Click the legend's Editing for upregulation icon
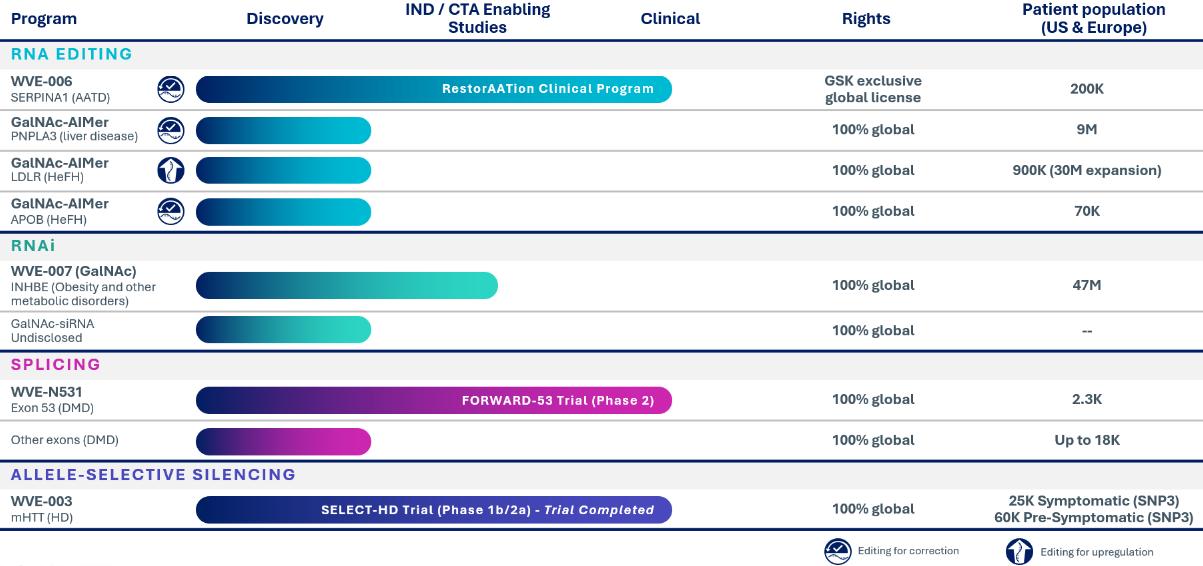1203x566 pixels. point(1019,552)
